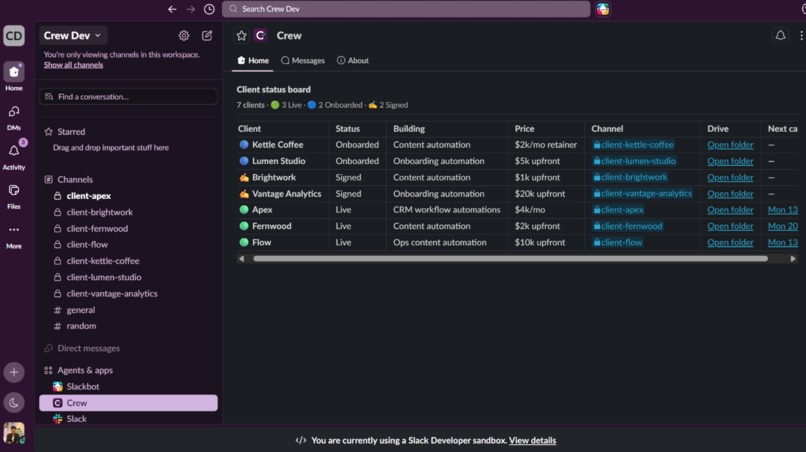Screen dimensions: 806x452
Task: Open workspace settings gear icon
Action: pyautogui.click(x=184, y=35)
